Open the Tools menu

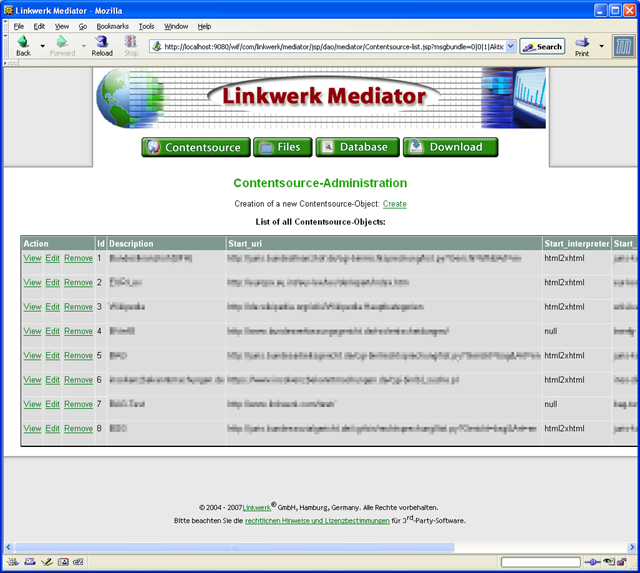[x=147, y=27]
